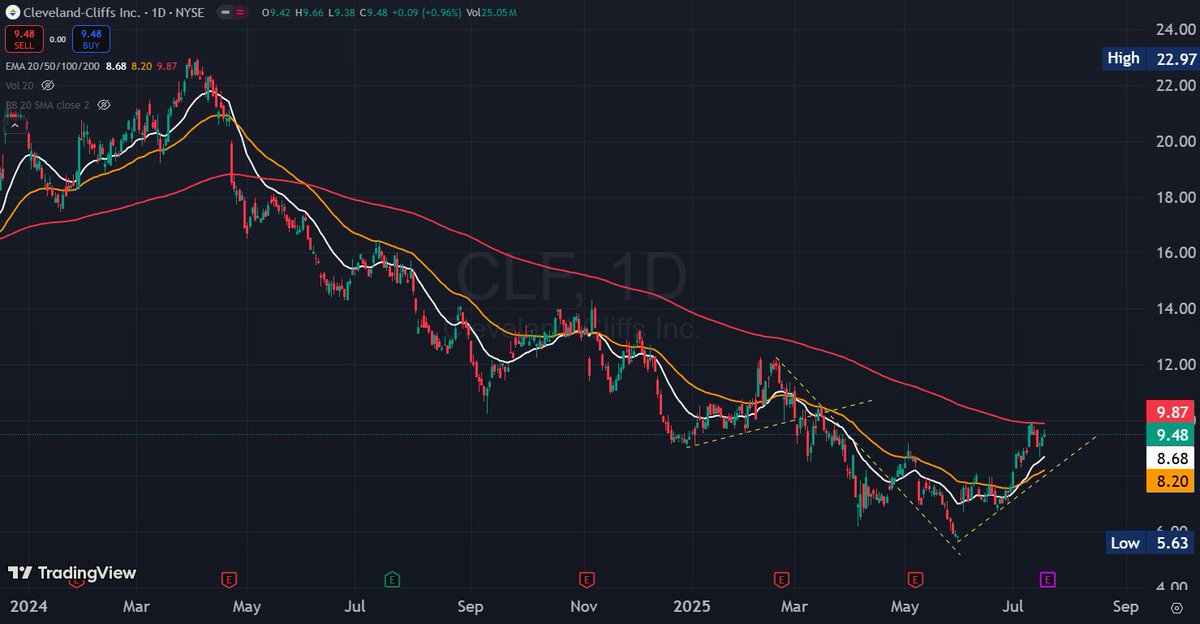The width and height of the screenshot is (1200, 624).
Task: Open the red earnings marker near May 2024
Action: [x=229, y=579]
